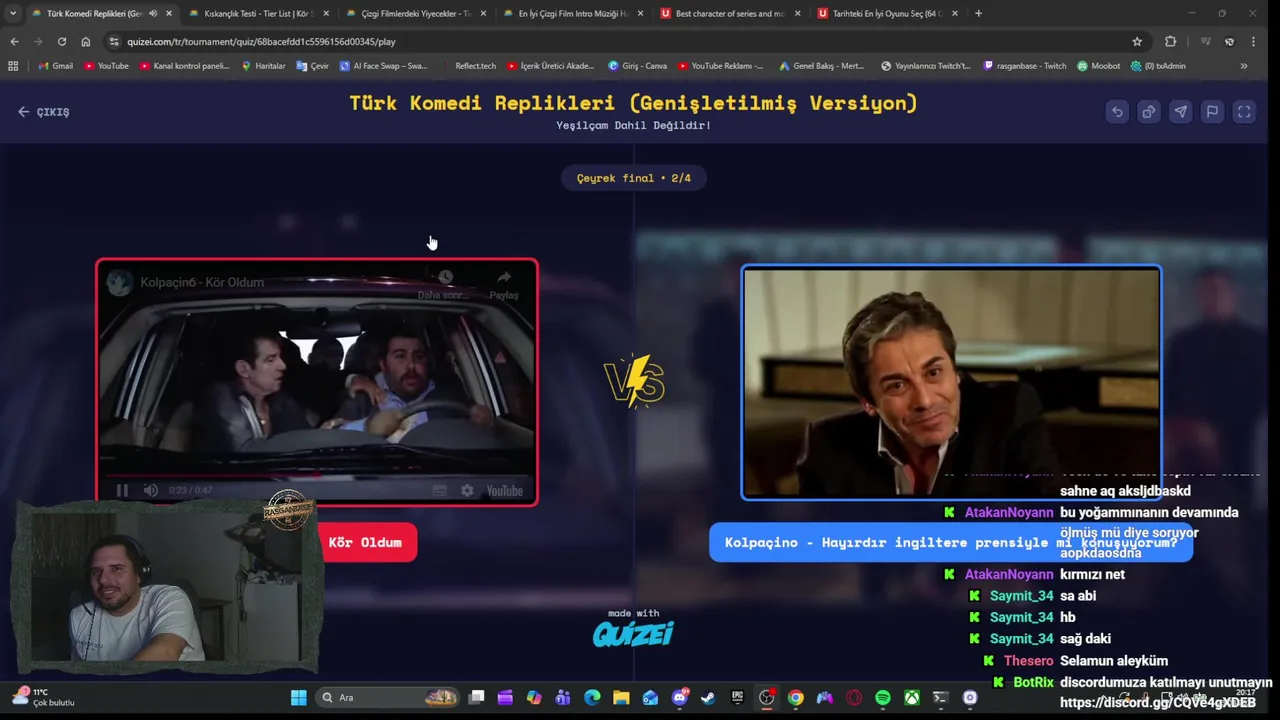Open the Giriş - Canva bookmark
This screenshot has height=720, width=1280.
(638, 66)
